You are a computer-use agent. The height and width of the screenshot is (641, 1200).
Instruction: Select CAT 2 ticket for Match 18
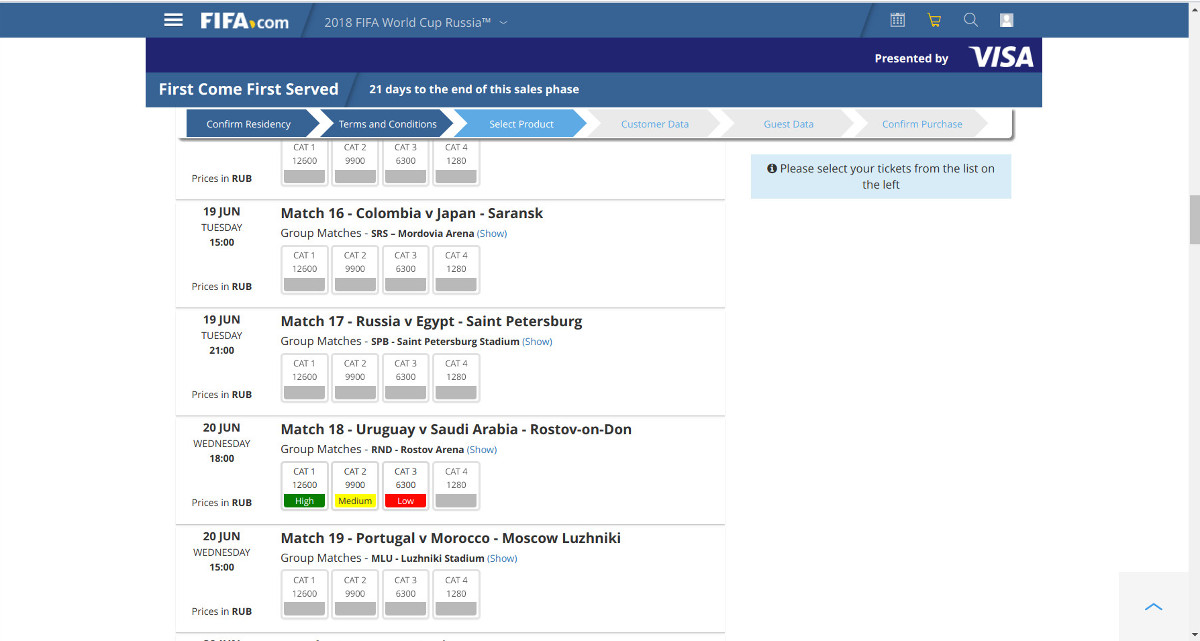(x=355, y=486)
